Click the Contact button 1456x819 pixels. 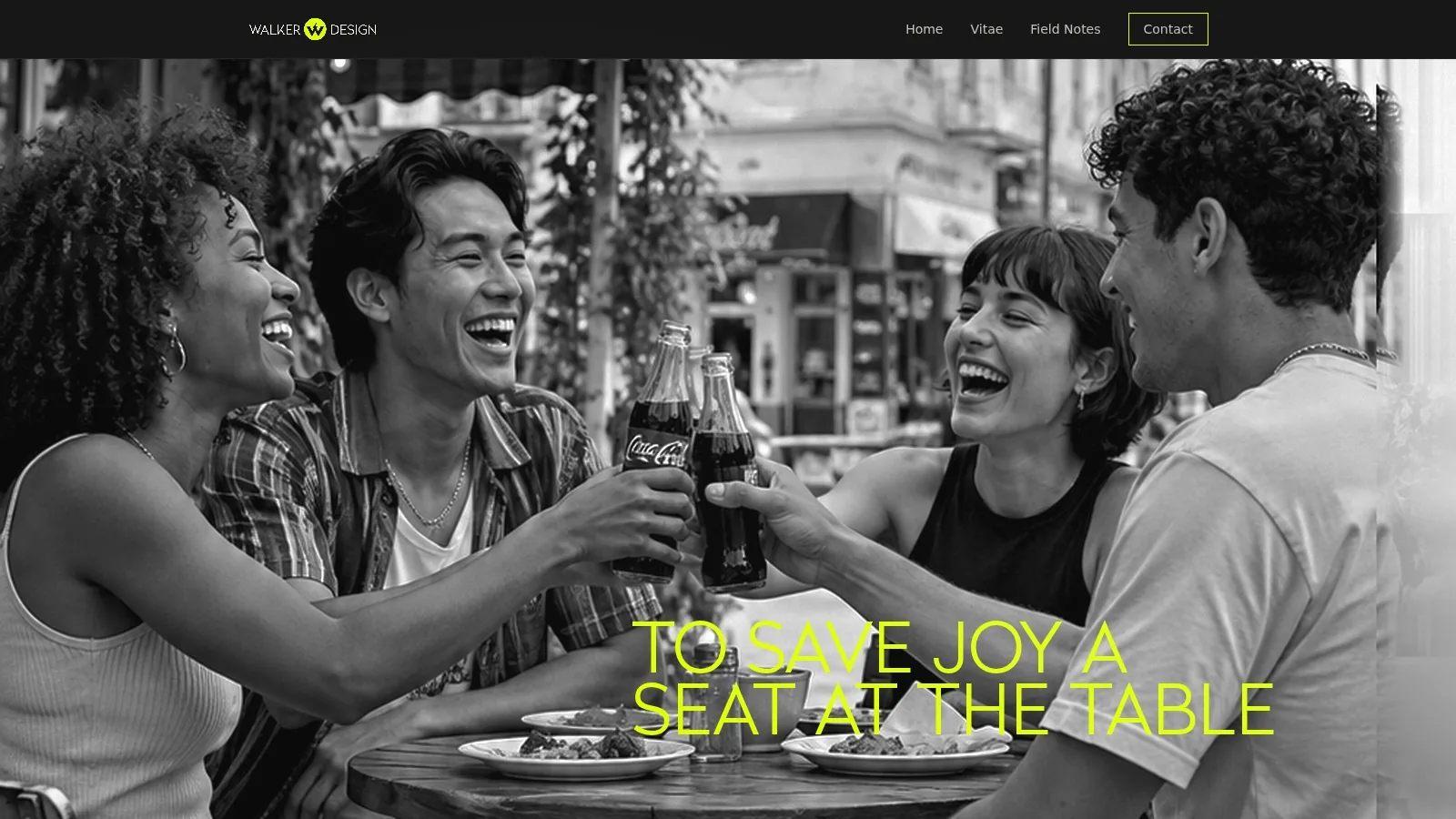(x=1168, y=29)
